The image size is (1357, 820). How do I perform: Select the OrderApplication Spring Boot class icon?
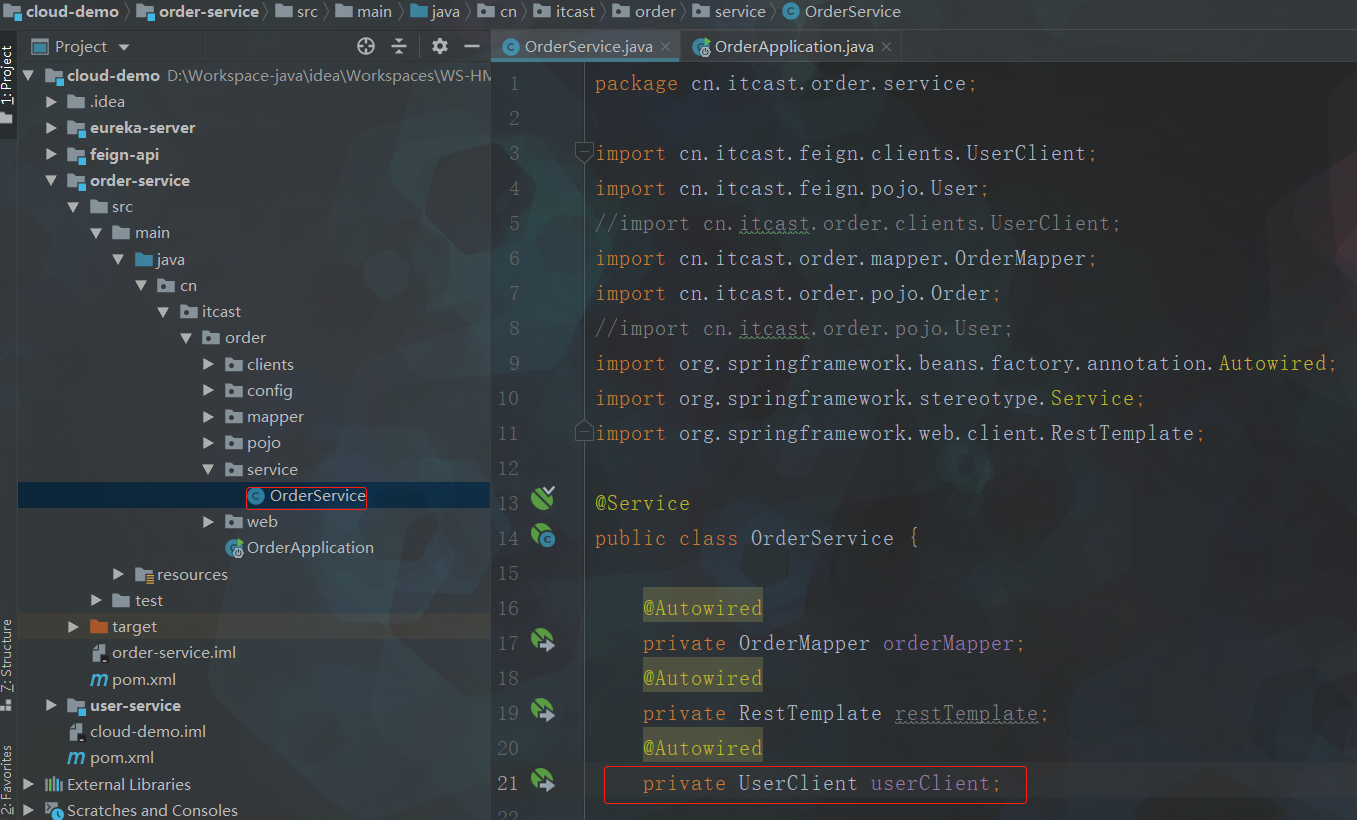click(x=235, y=548)
